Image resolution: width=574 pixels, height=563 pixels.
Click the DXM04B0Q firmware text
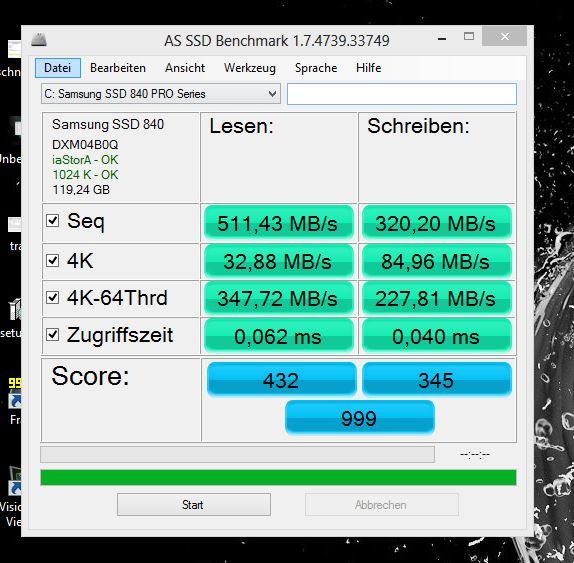85,145
